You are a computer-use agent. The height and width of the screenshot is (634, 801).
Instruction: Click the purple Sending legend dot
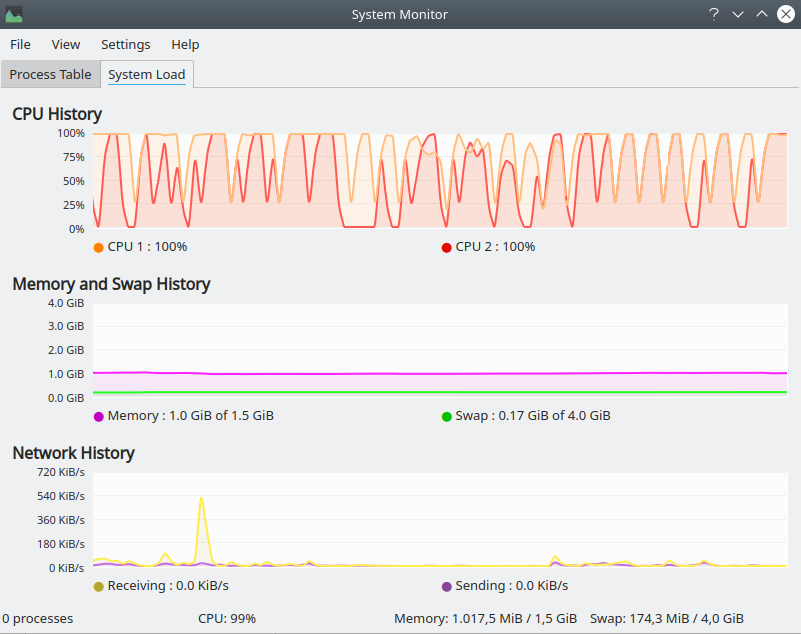(446, 586)
